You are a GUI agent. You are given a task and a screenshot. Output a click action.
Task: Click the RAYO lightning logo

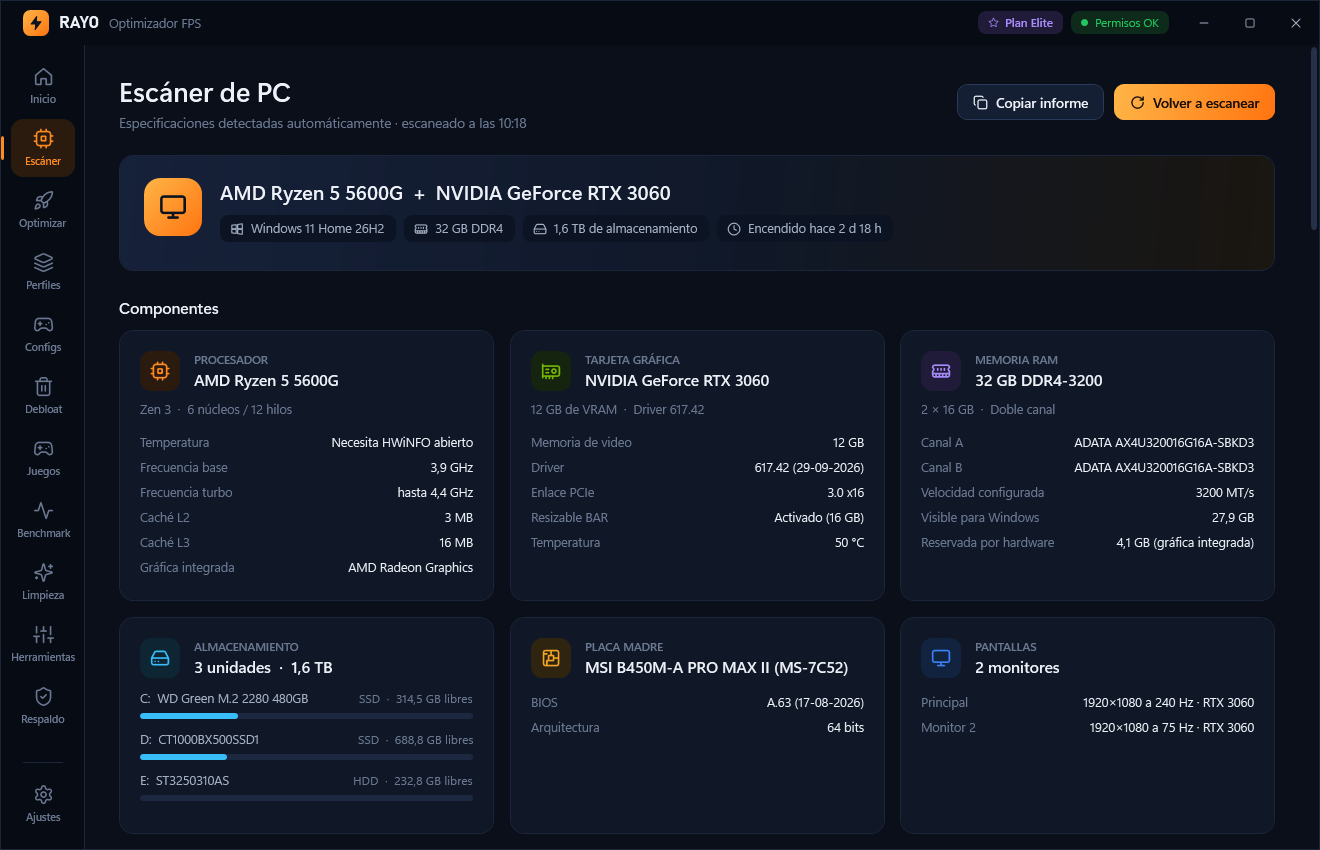(36, 23)
